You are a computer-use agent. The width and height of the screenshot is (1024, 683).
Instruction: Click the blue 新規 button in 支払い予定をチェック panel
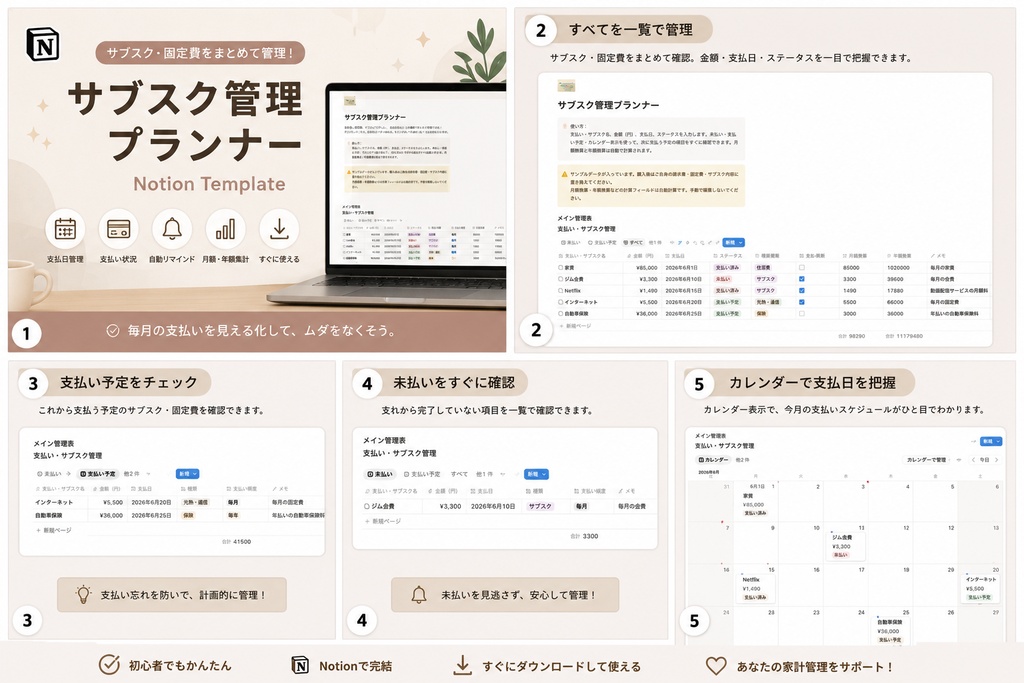(187, 474)
